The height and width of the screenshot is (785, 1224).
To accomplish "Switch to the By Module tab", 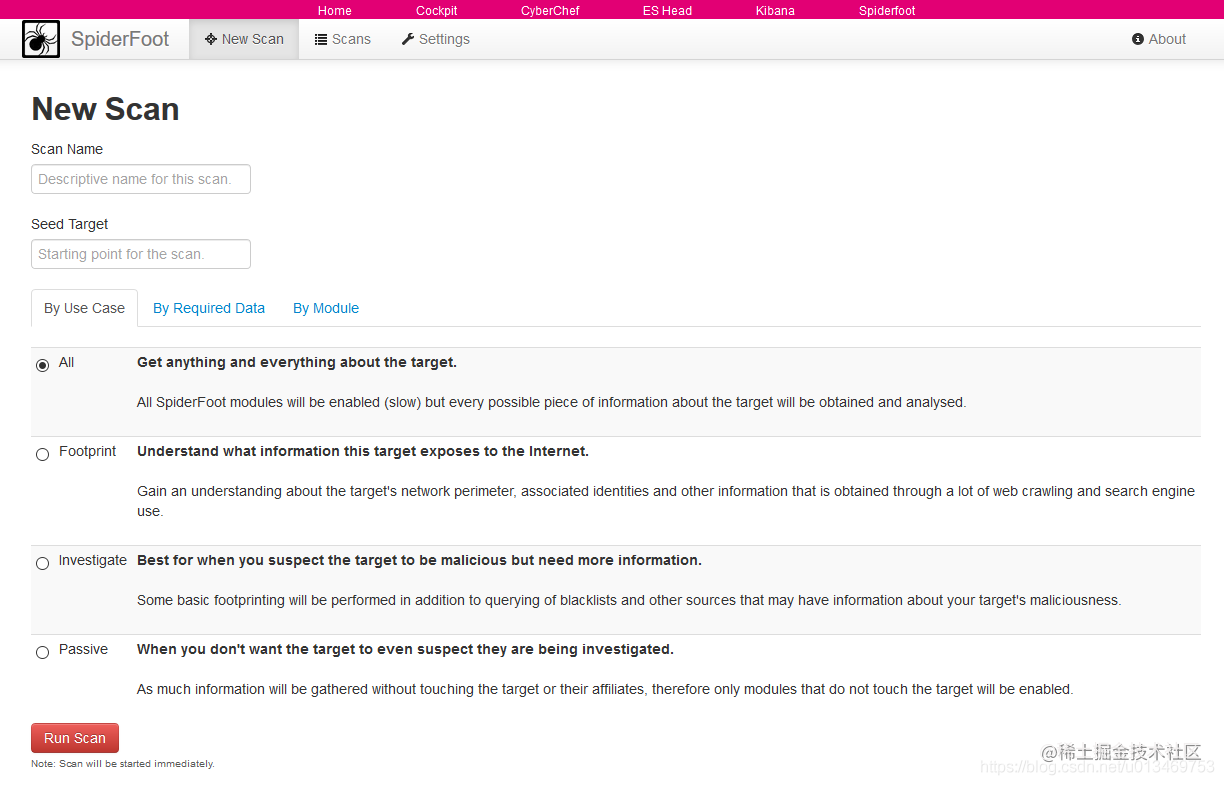I will [x=326, y=308].
